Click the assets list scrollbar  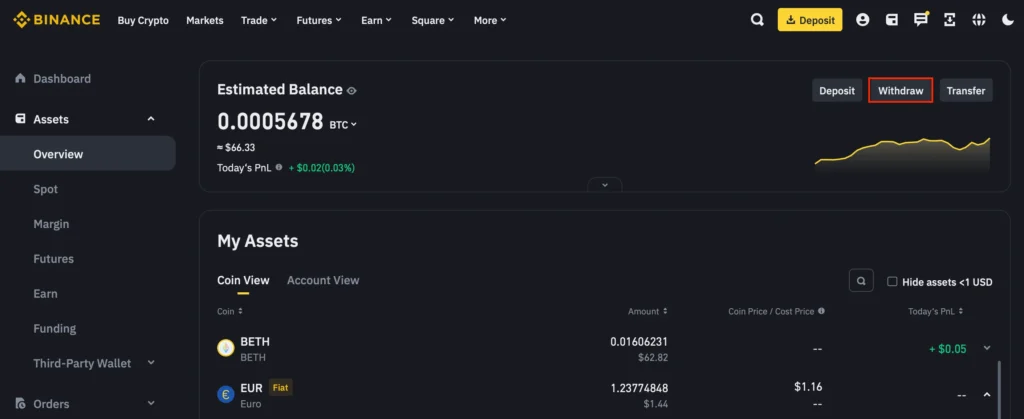(x=999, y=390)
